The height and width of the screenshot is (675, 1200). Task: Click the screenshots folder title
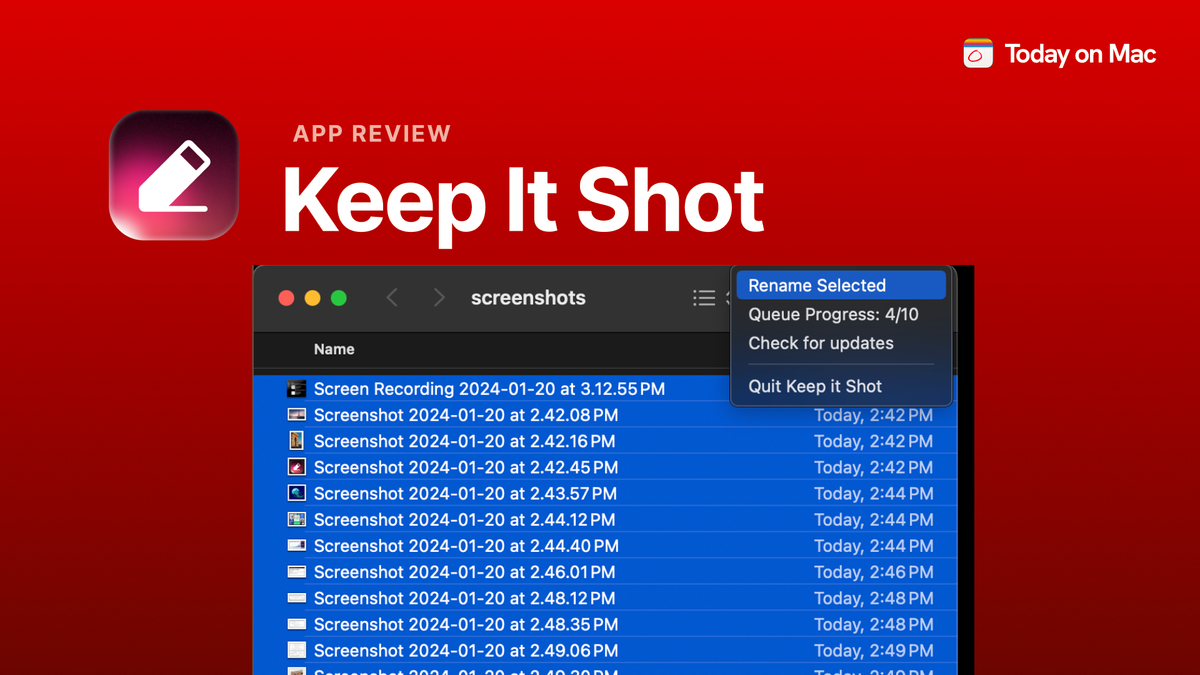(528, 298)
